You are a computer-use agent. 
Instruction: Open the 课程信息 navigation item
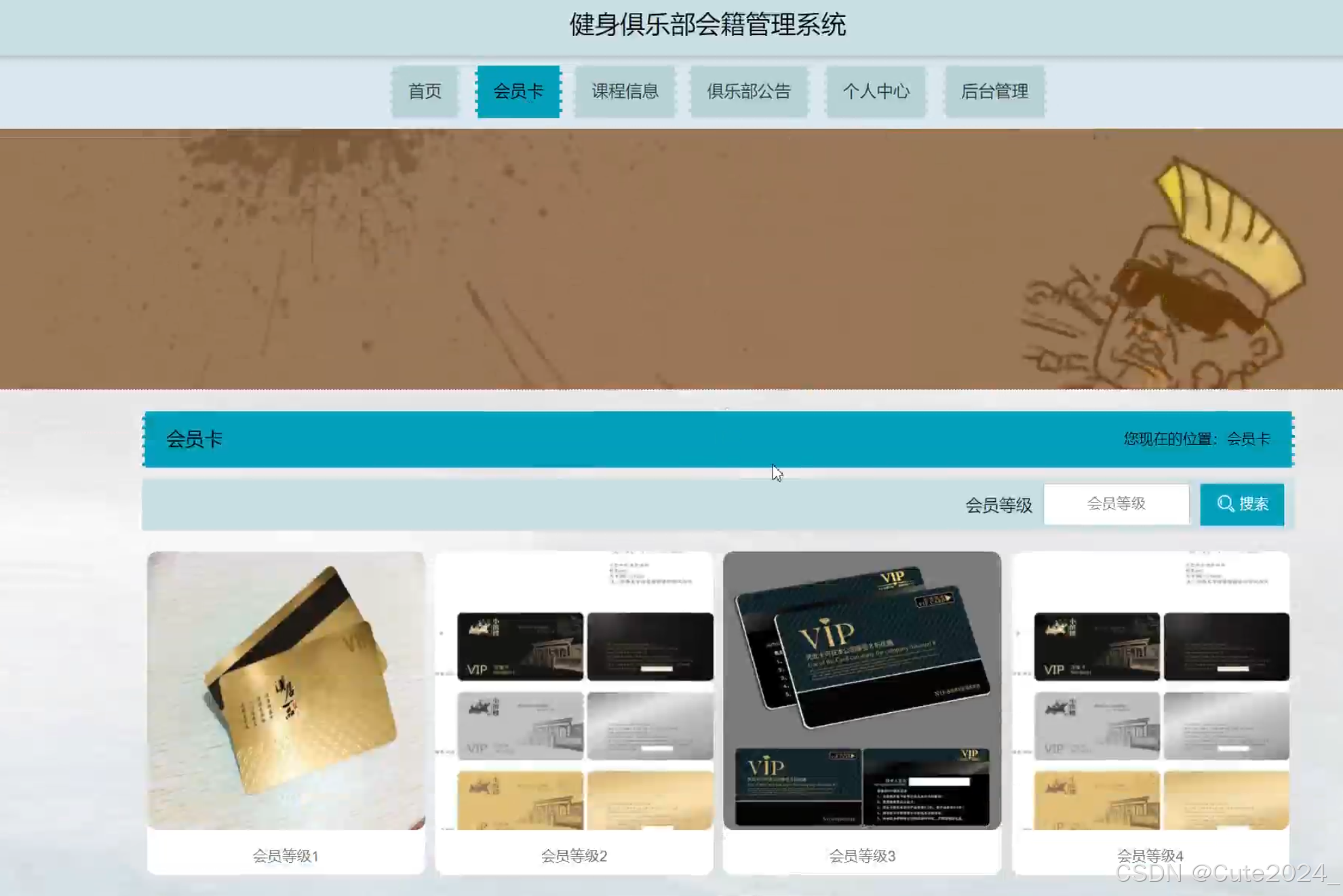(x=624, y=92)
